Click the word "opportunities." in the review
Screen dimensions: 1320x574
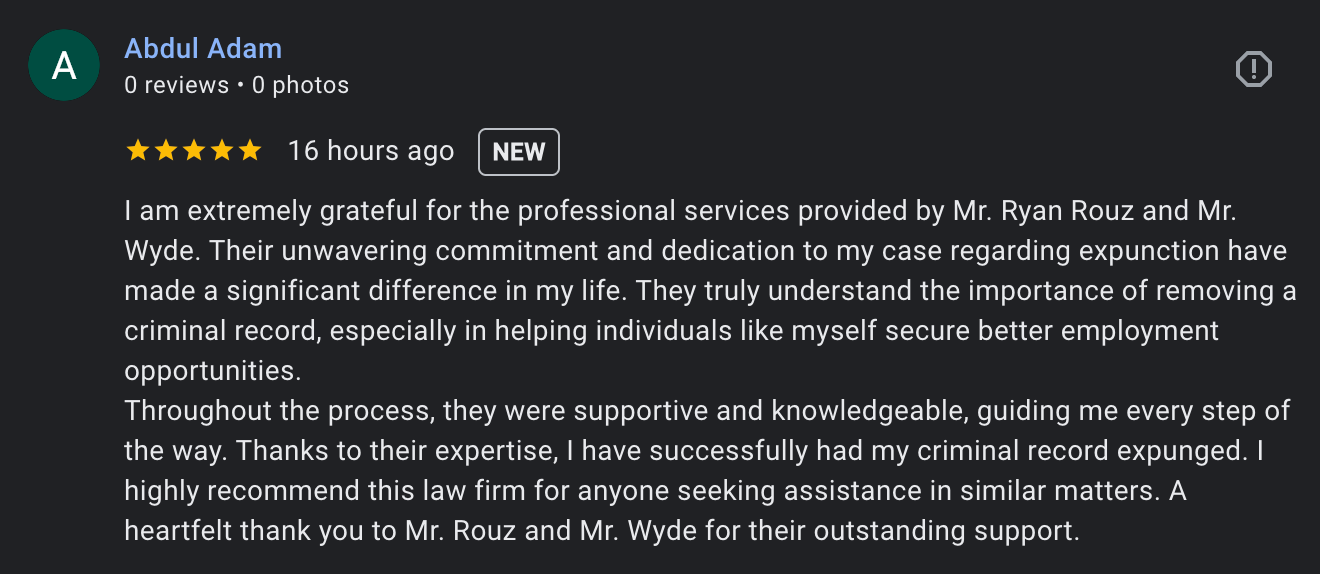click(212, 371)
